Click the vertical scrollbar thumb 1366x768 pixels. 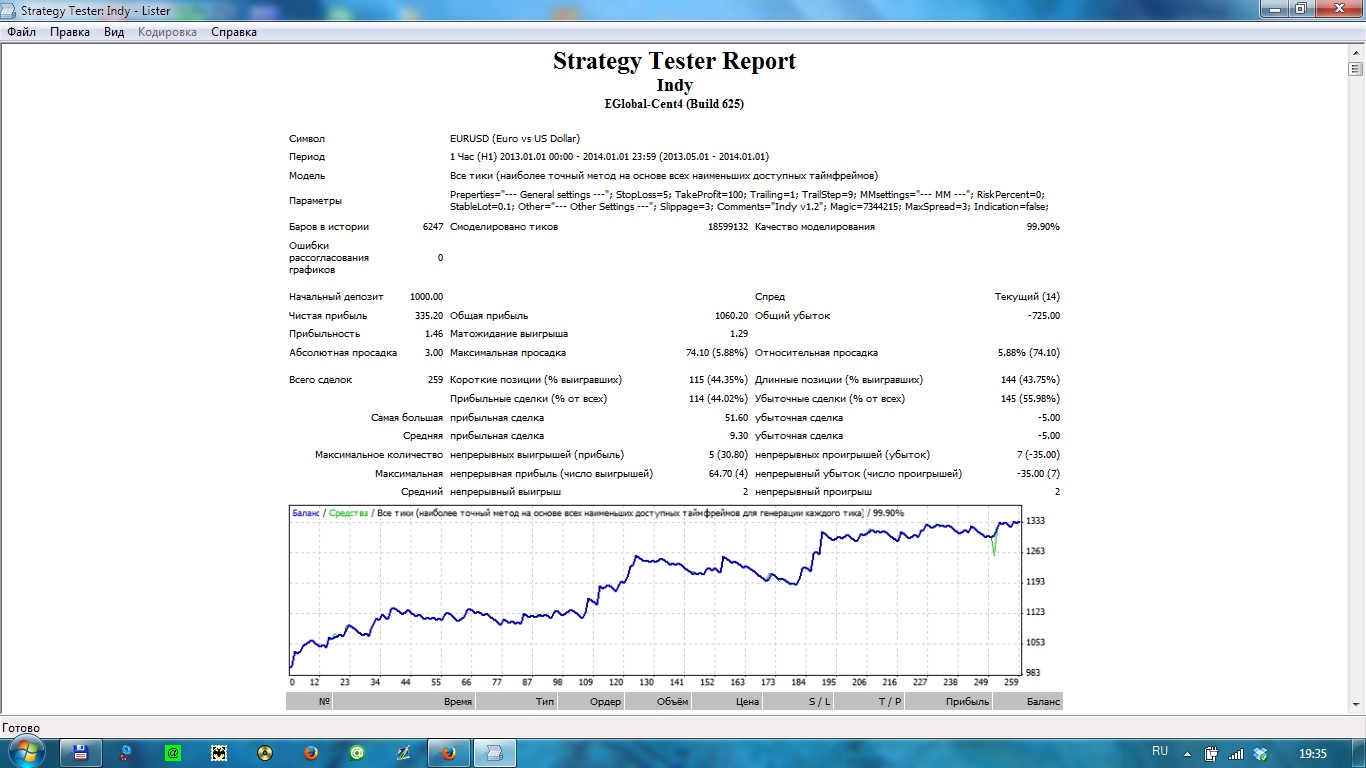click(1356, 70)
